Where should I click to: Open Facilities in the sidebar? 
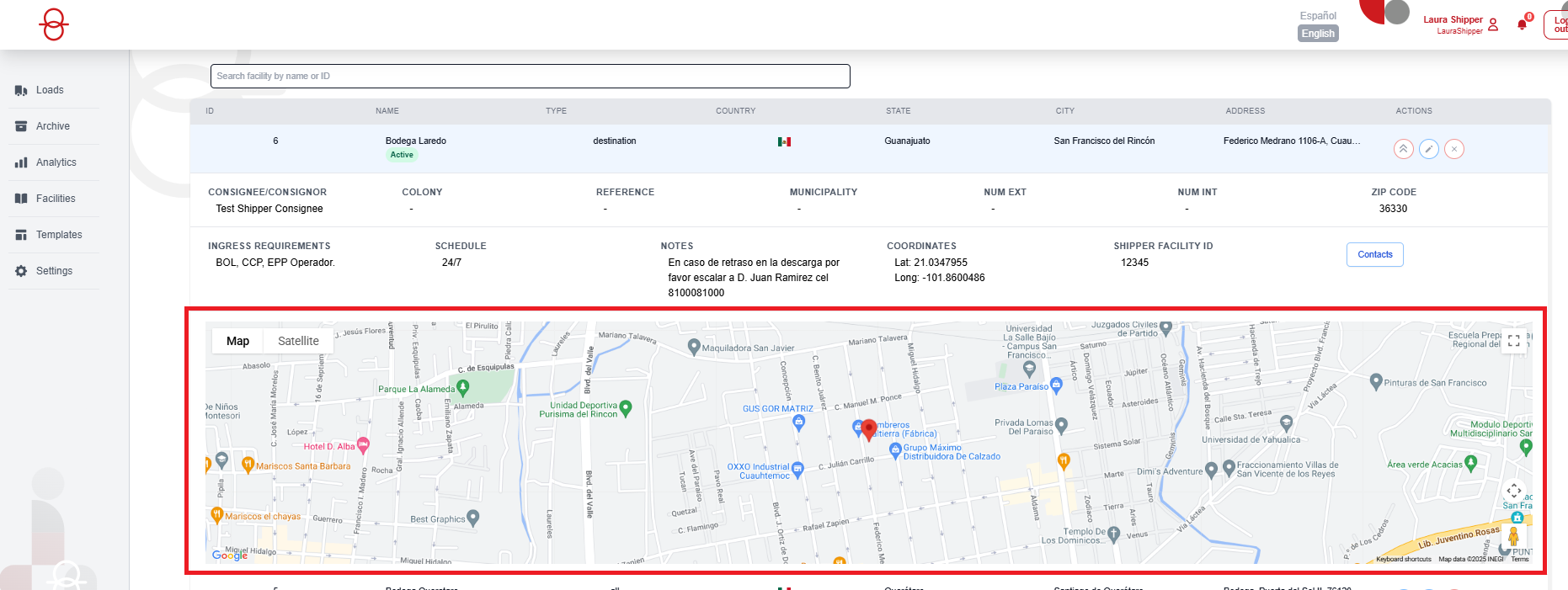click(54, 199)
